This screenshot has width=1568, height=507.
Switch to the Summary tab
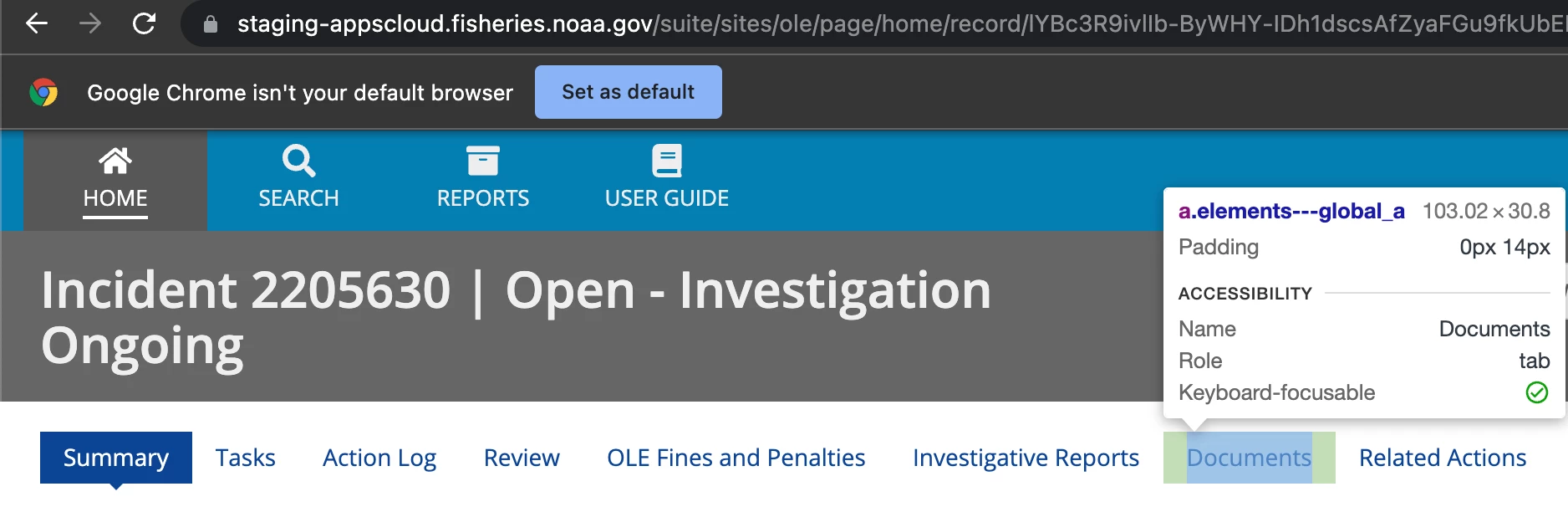pos(116,458)
